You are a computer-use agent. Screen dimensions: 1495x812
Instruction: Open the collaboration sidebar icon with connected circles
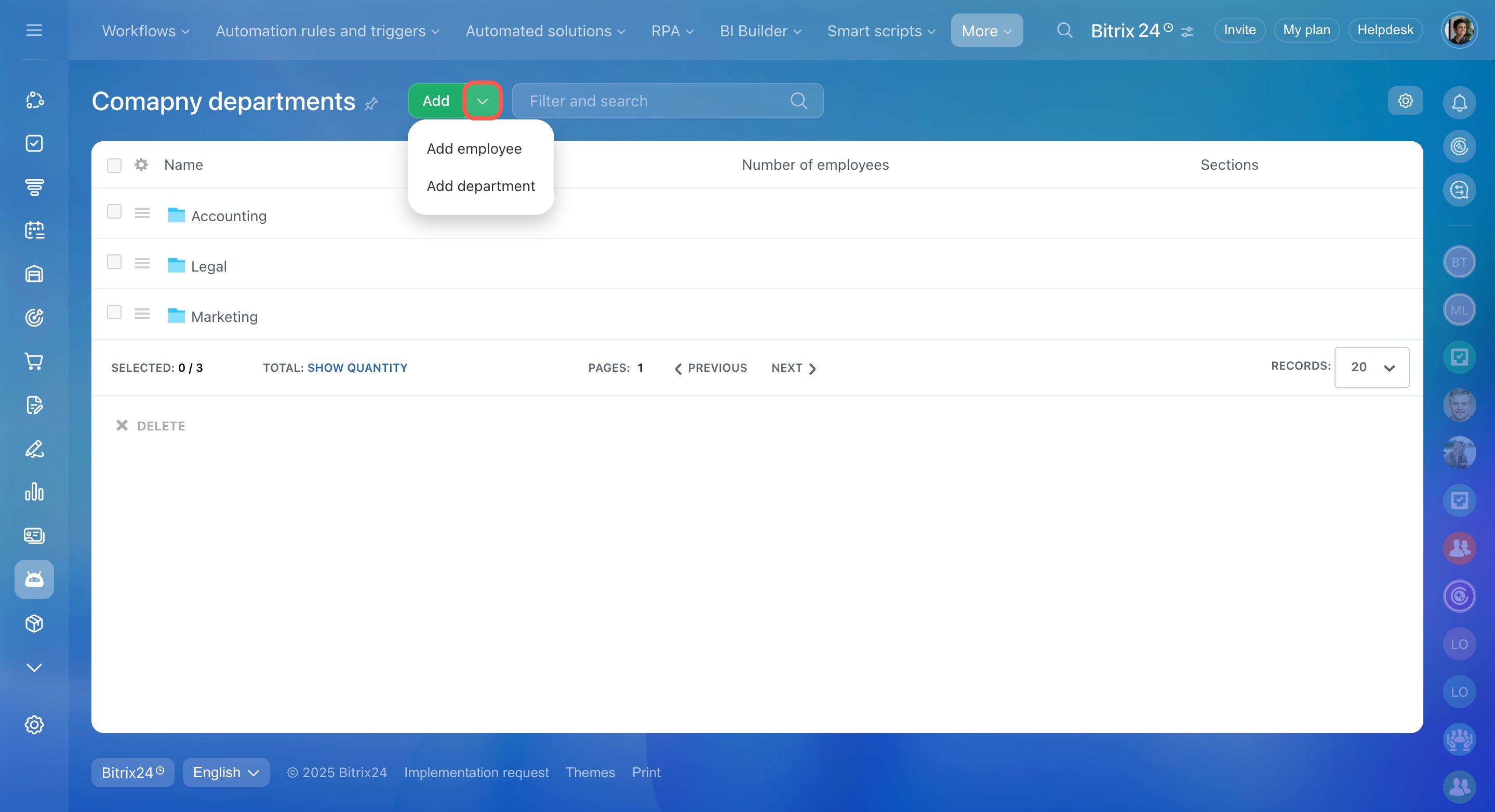pos(34,100)
